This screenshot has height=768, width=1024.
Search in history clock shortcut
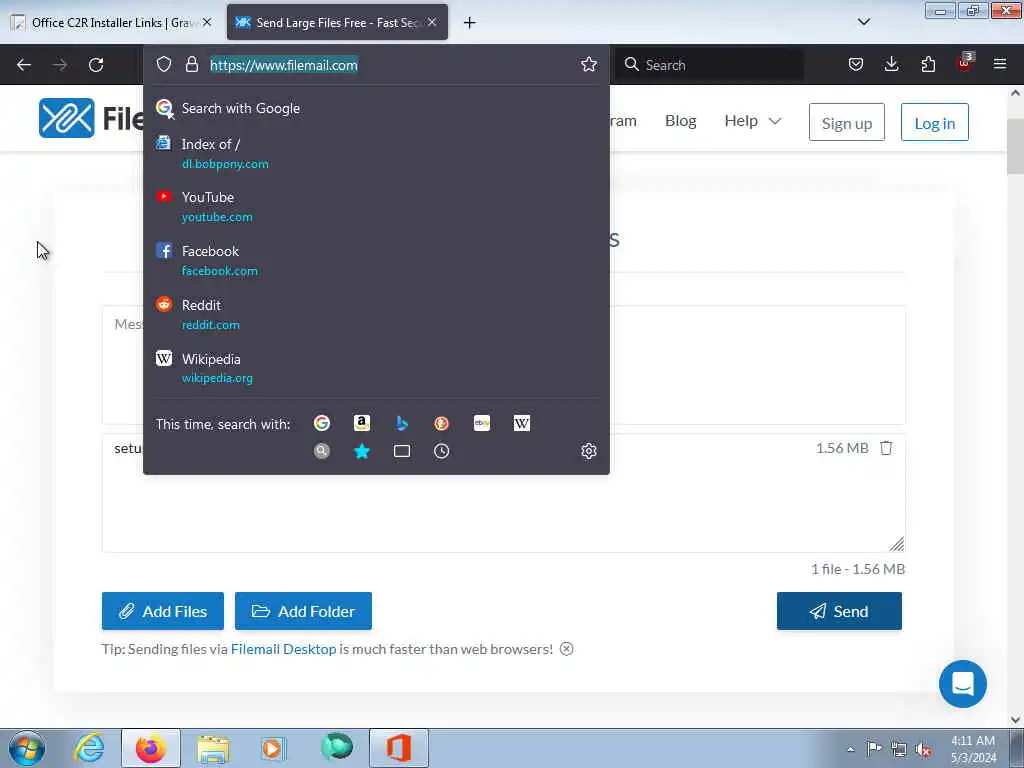click(x=441, y=451)
